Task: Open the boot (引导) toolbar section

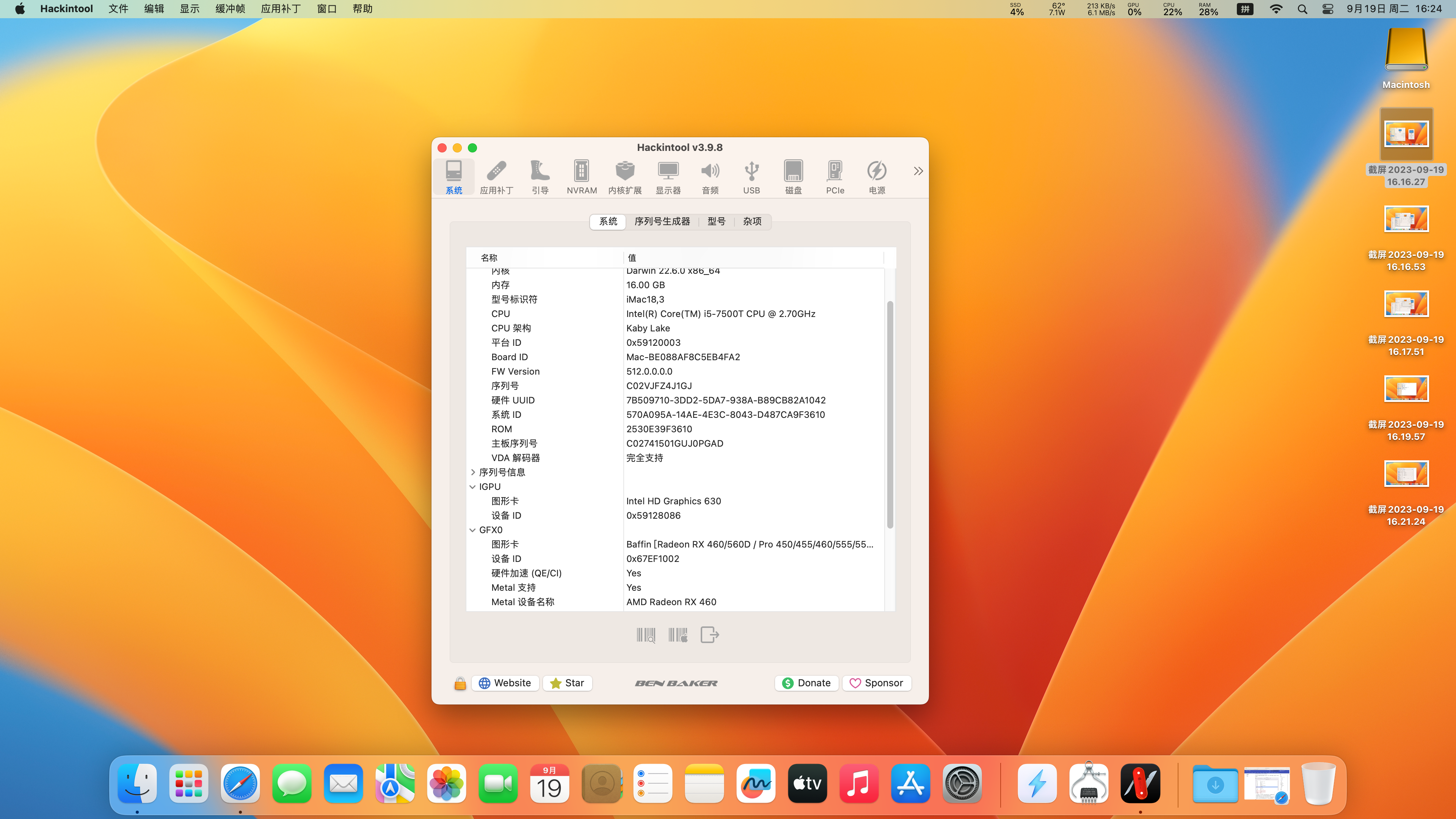Action: 540,176
